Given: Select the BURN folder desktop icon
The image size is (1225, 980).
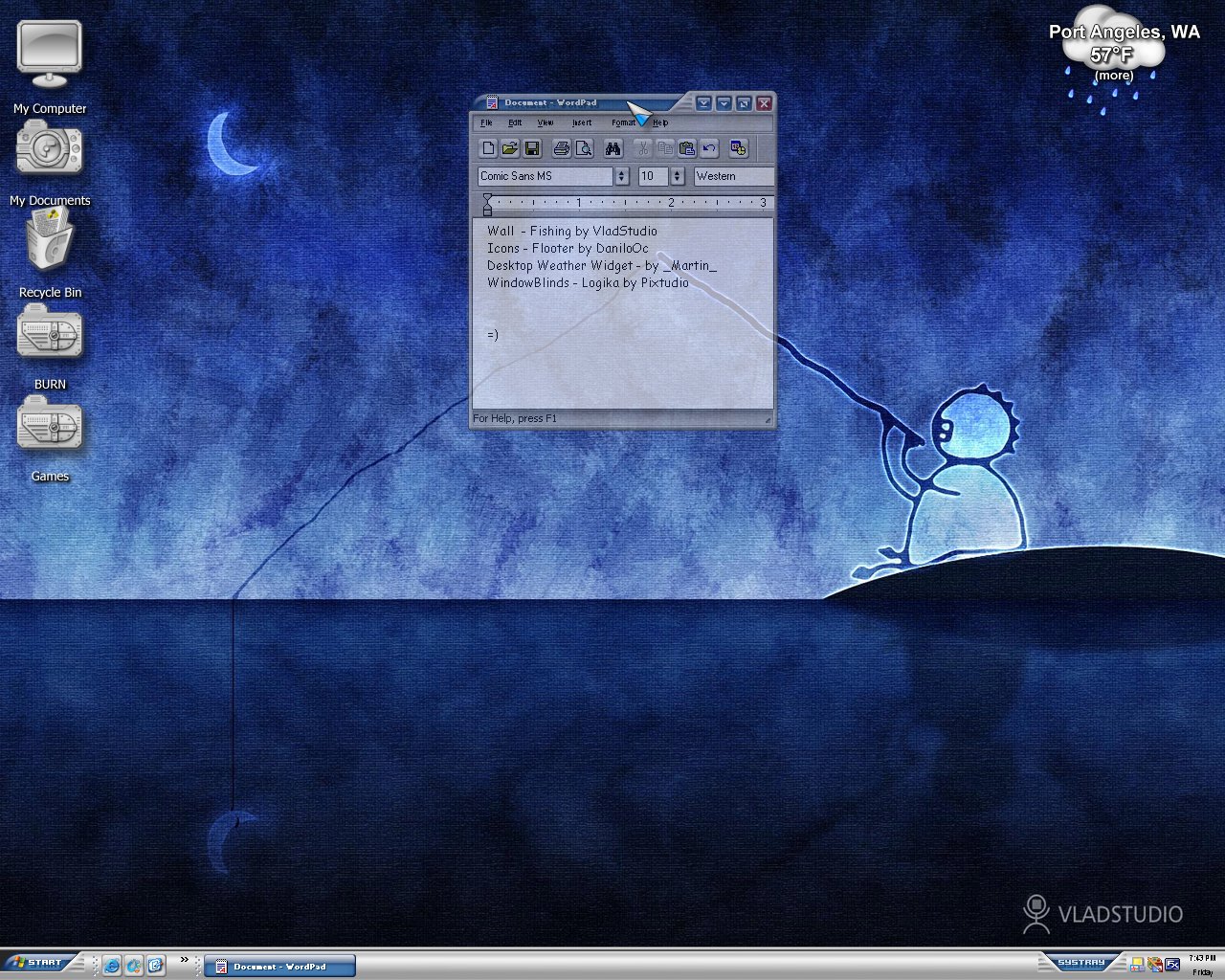Looking at the screenshot, I should [x=50, y=346].
